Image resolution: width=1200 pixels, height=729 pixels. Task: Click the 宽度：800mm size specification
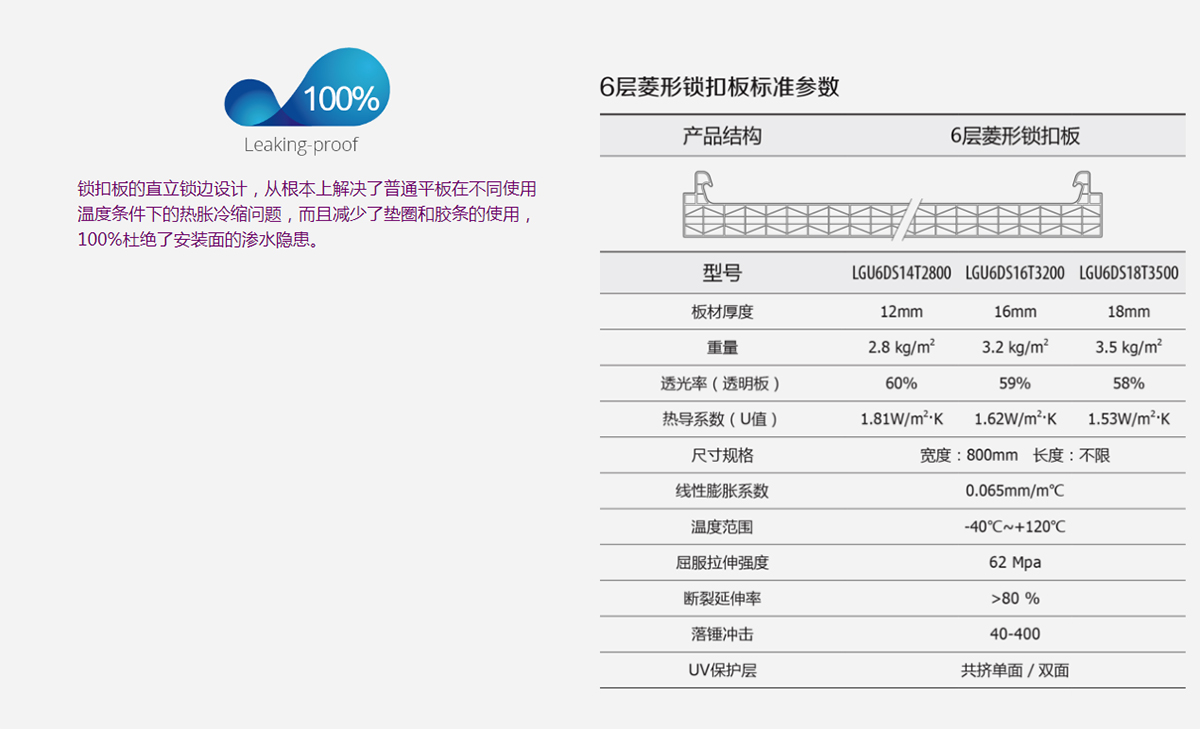point(968,456)
